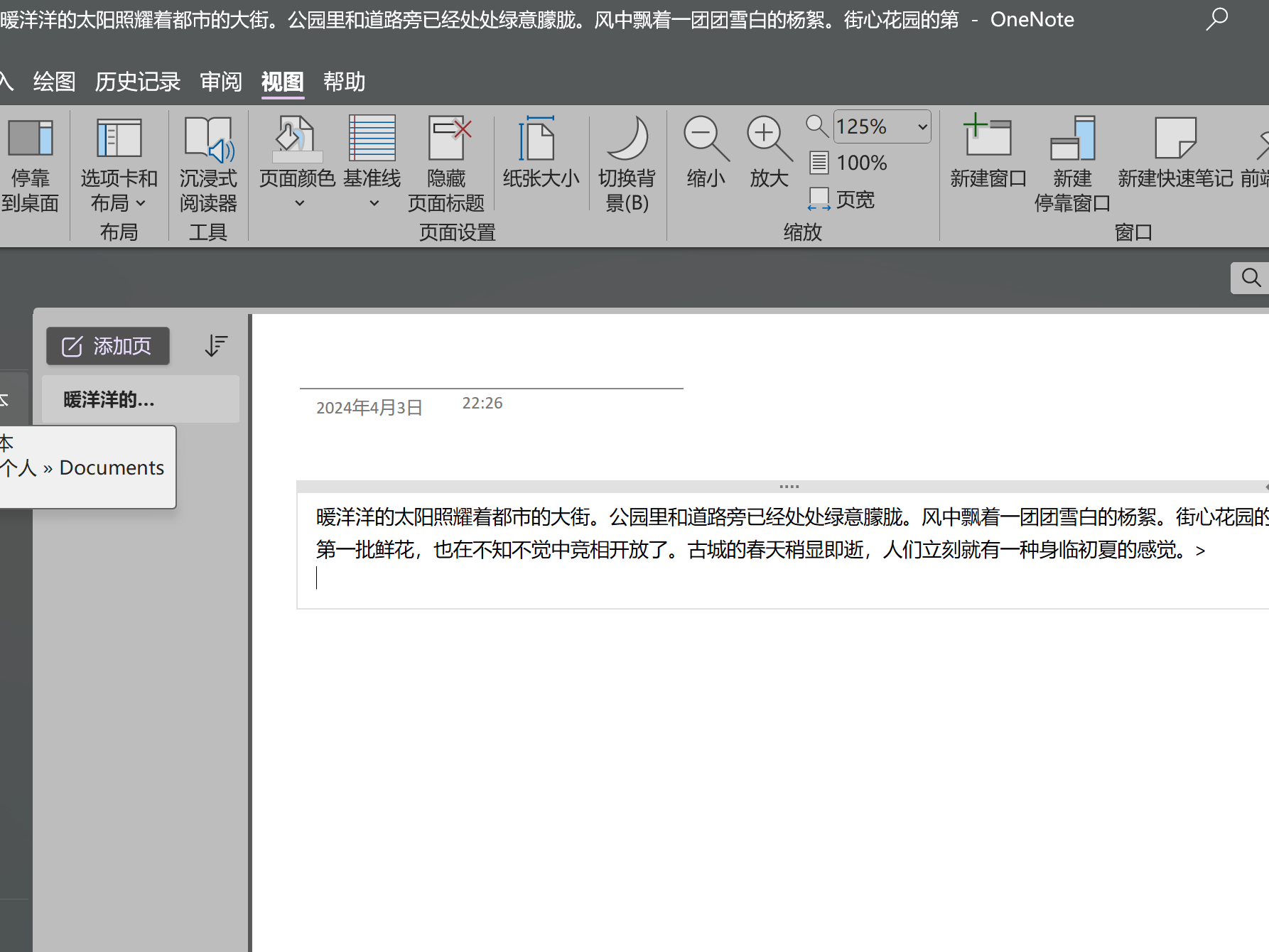Click the Dock to Desktop icon
This screenshot has height=952, width=1269.
tap(30, 138)
